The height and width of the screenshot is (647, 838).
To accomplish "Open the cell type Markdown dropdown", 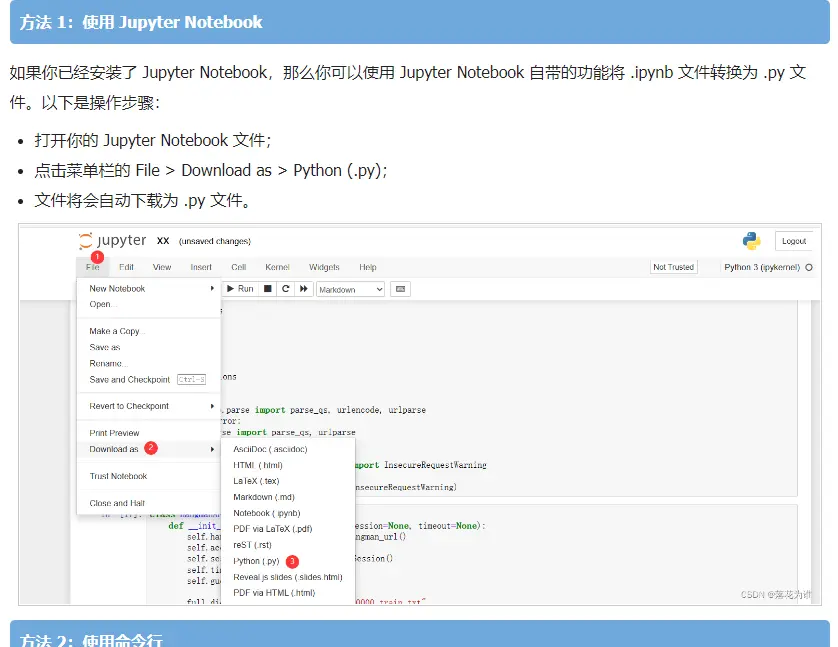I will pyautogui.click(x=350, y=289).
